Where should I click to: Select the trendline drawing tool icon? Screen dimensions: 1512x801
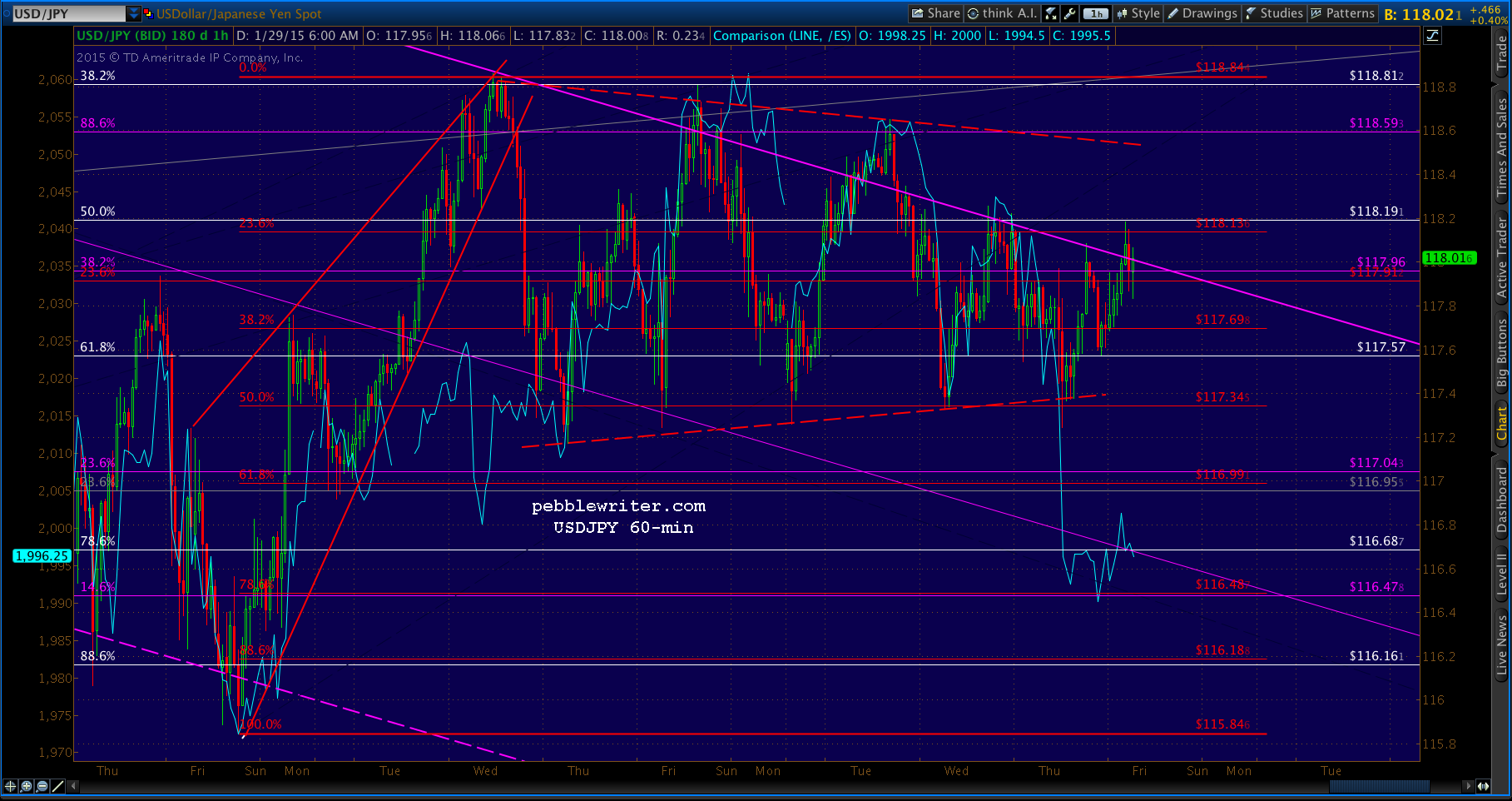click(x=58, y=786)
